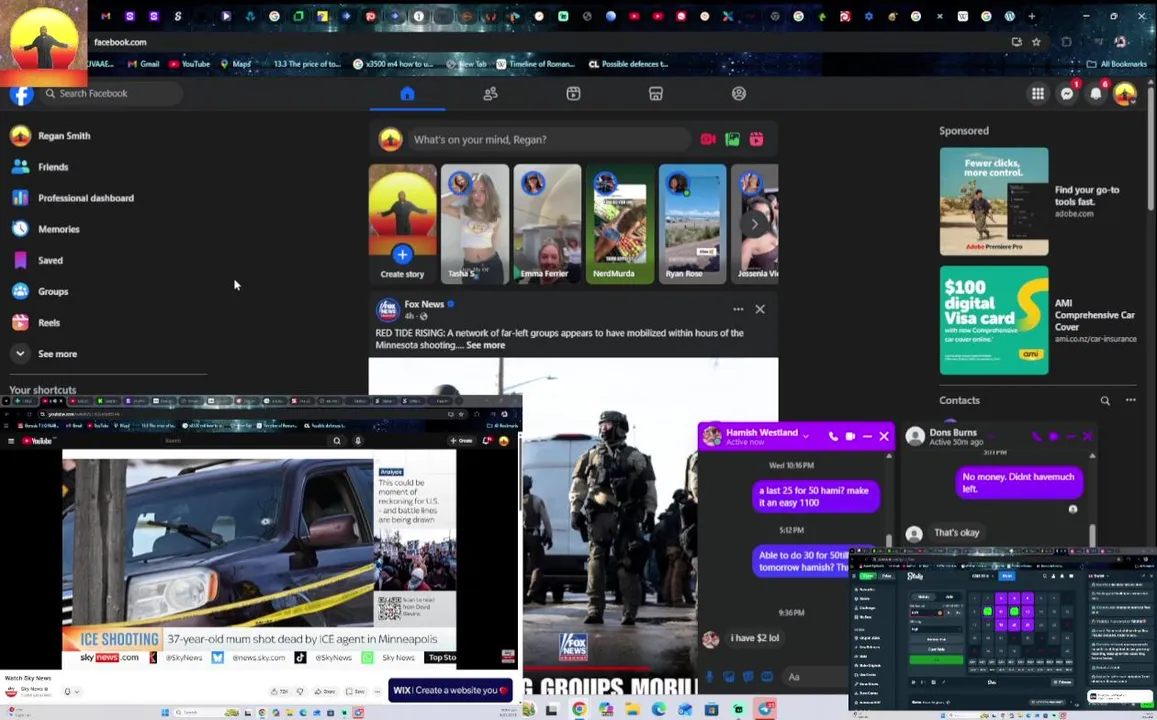Add Photo/video from the composer
The width and height of the screenshot is (1157, 720).
[732, 139]
